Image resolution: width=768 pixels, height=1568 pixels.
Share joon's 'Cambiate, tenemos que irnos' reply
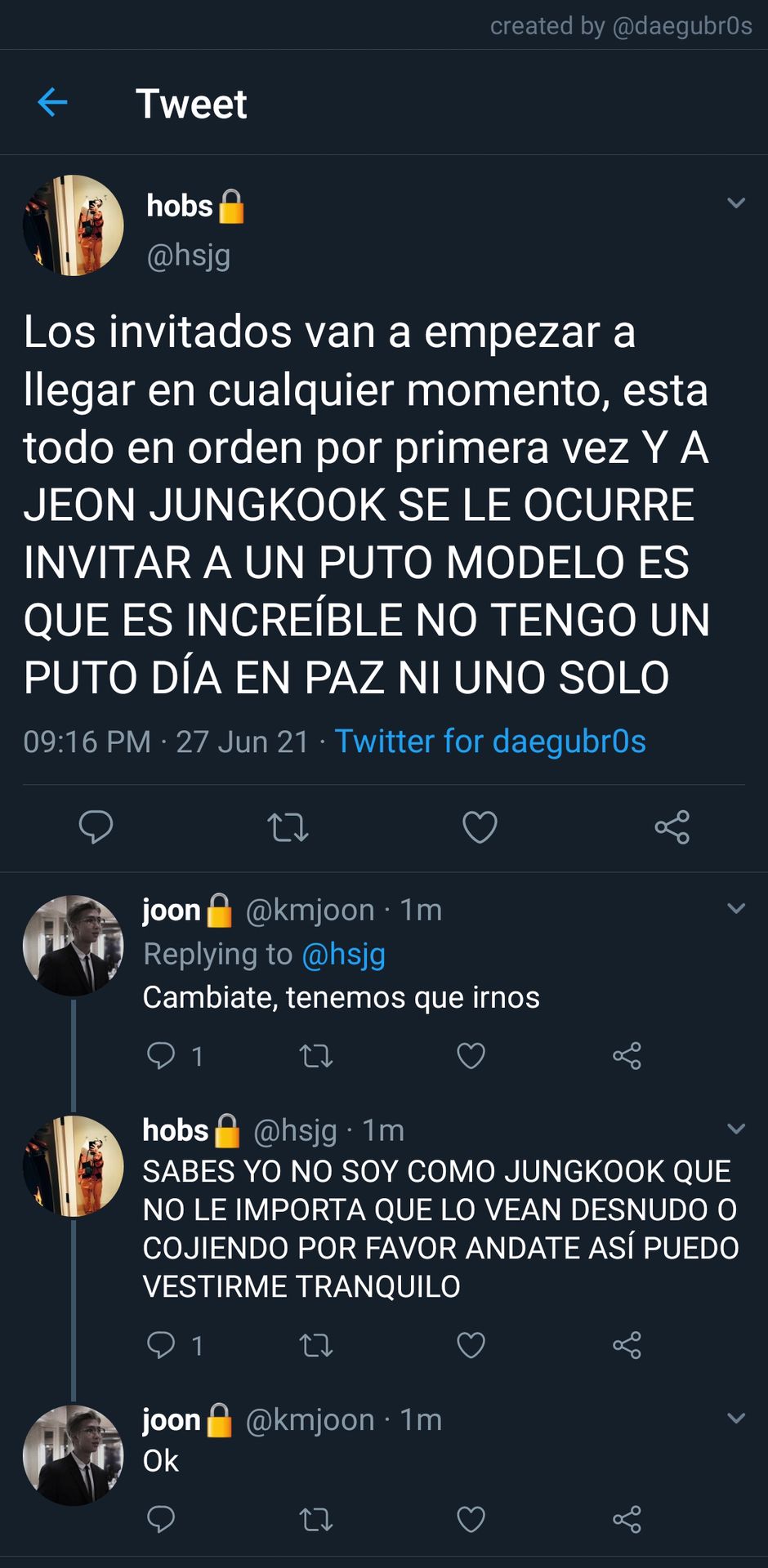pyautogui.click(x=627, y=1056)
